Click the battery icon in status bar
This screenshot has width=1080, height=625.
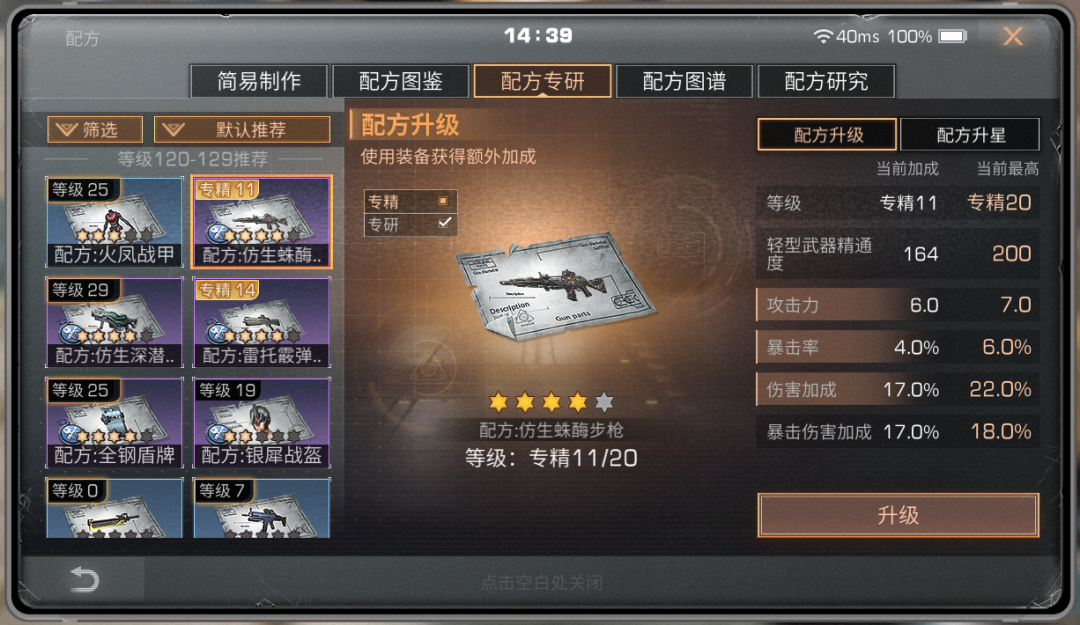click(x=953, y=36)
